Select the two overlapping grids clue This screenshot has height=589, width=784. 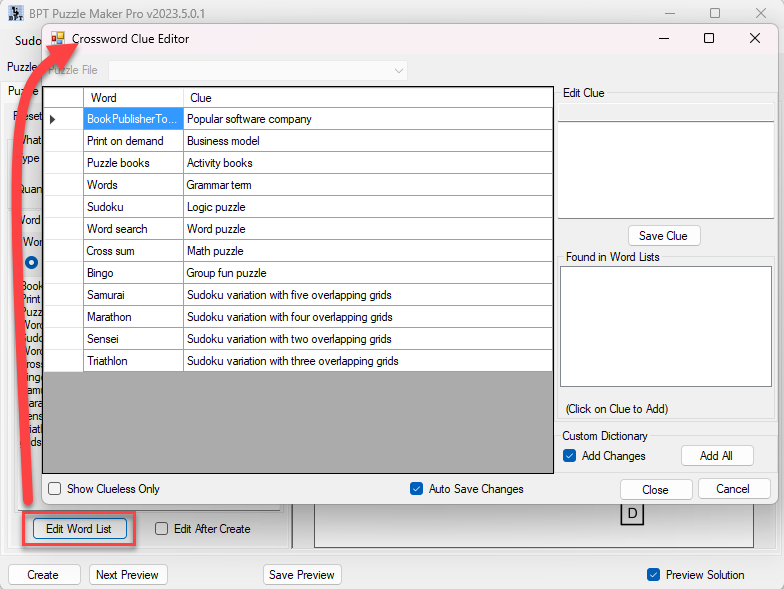click(x=368, y=339)
